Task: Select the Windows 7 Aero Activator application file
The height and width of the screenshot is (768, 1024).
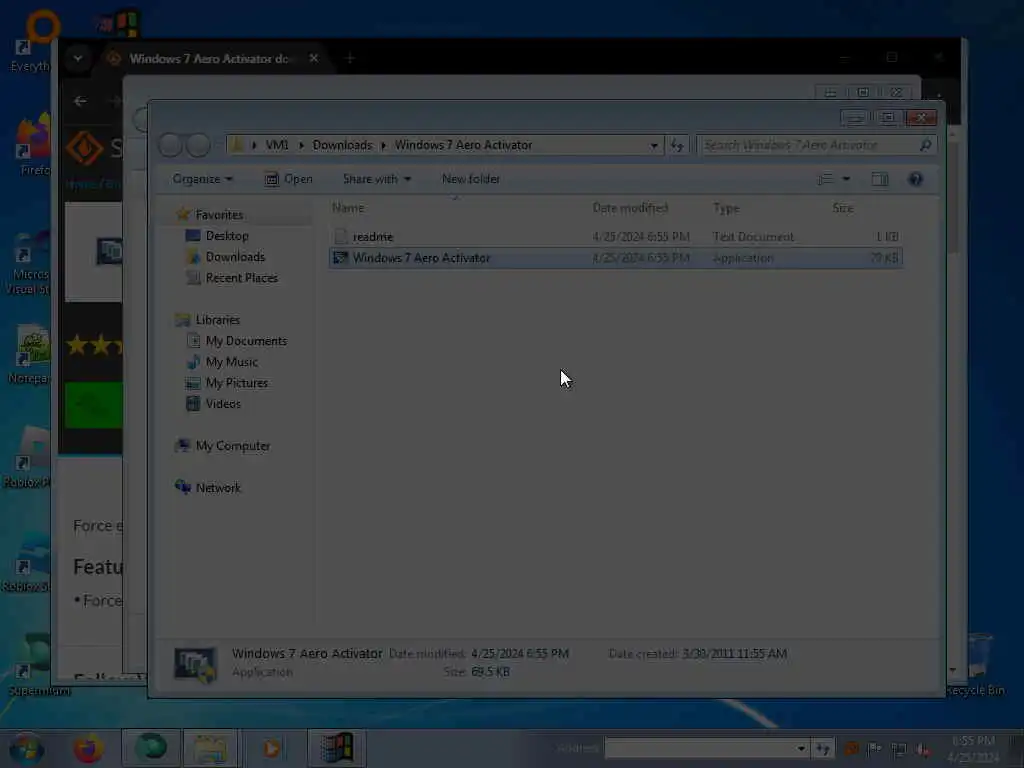Action: (615, 258)
